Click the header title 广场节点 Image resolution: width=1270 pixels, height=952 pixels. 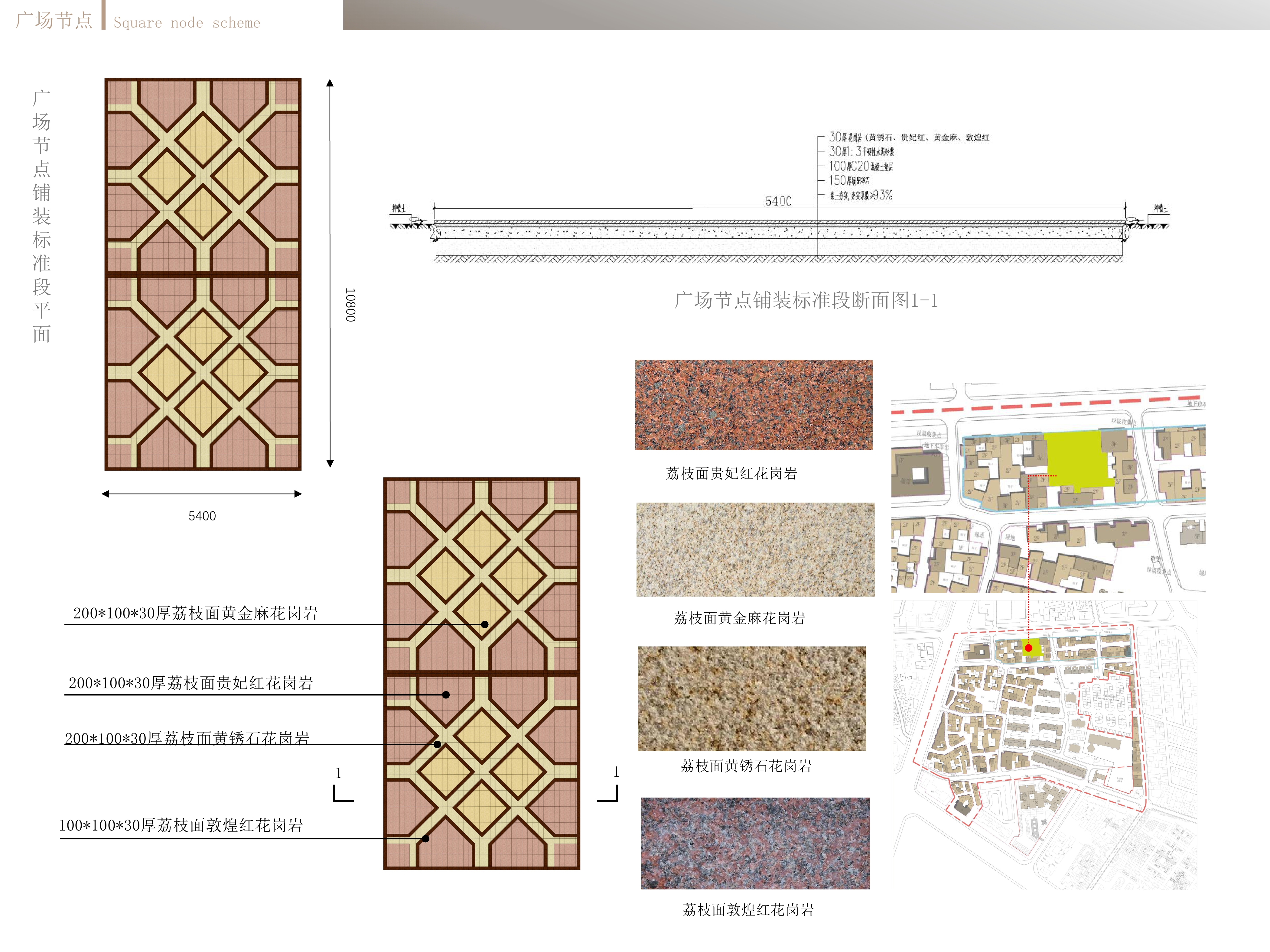pos(54,20)
